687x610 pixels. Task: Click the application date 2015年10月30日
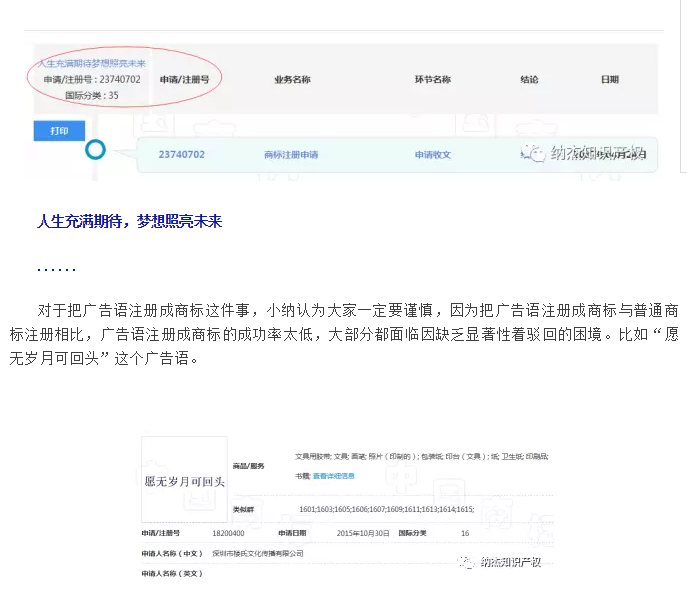point(363,533)
